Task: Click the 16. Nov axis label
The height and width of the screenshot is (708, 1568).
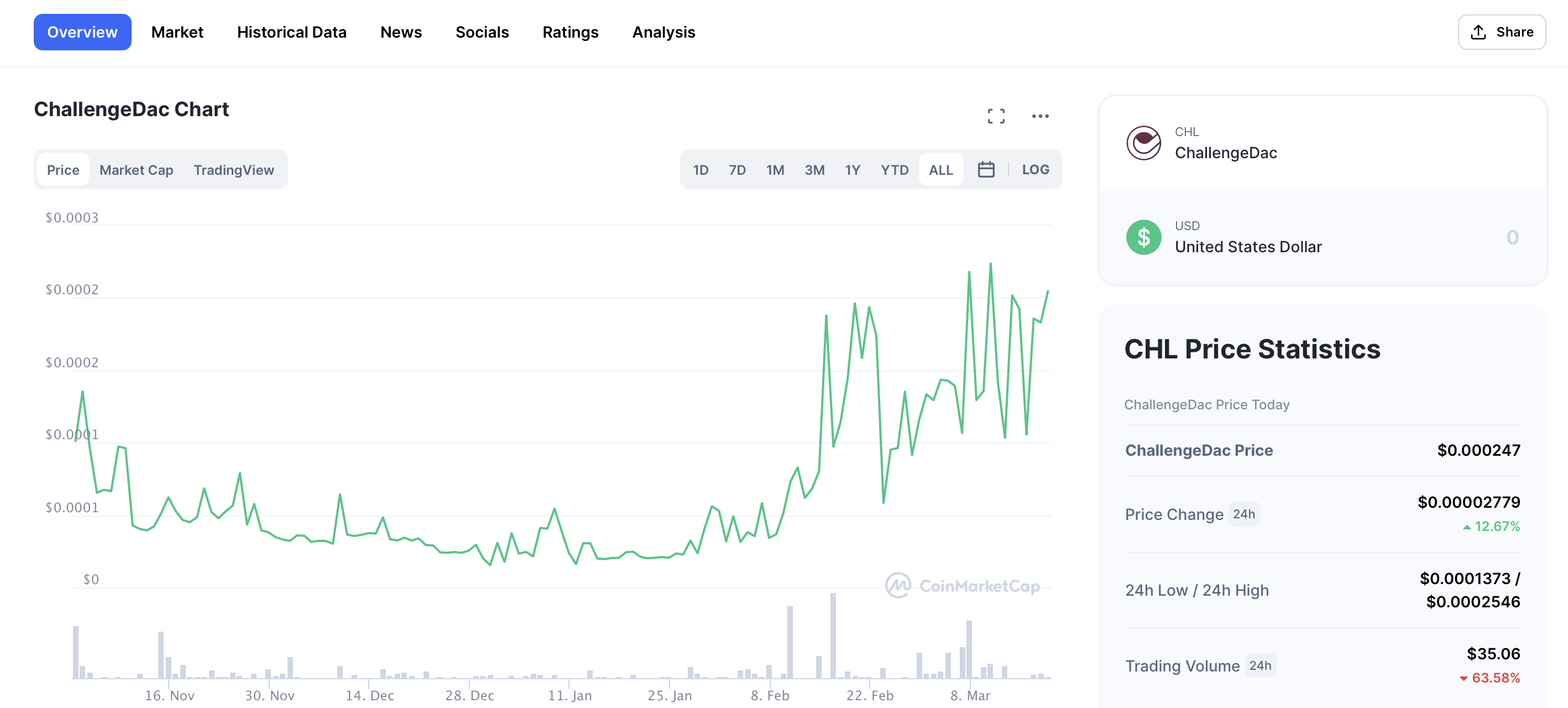Action: (169, 695)
